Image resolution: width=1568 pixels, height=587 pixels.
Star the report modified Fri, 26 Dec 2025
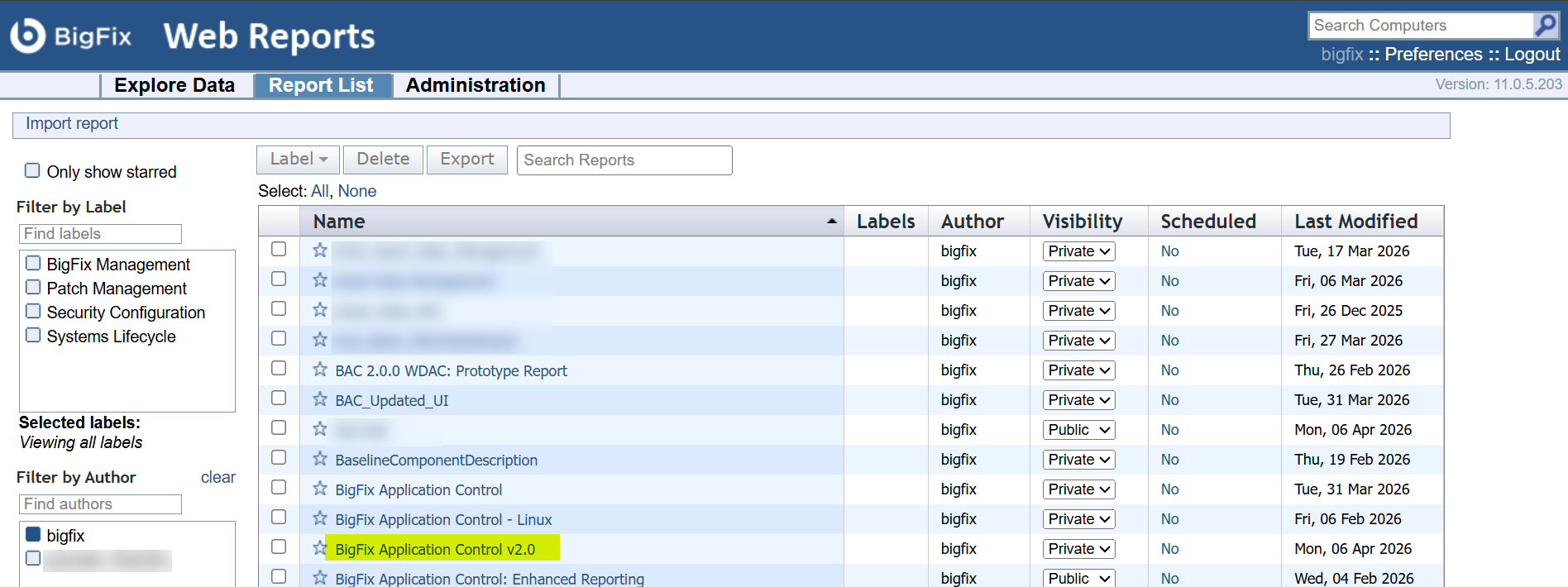[320, 310]
